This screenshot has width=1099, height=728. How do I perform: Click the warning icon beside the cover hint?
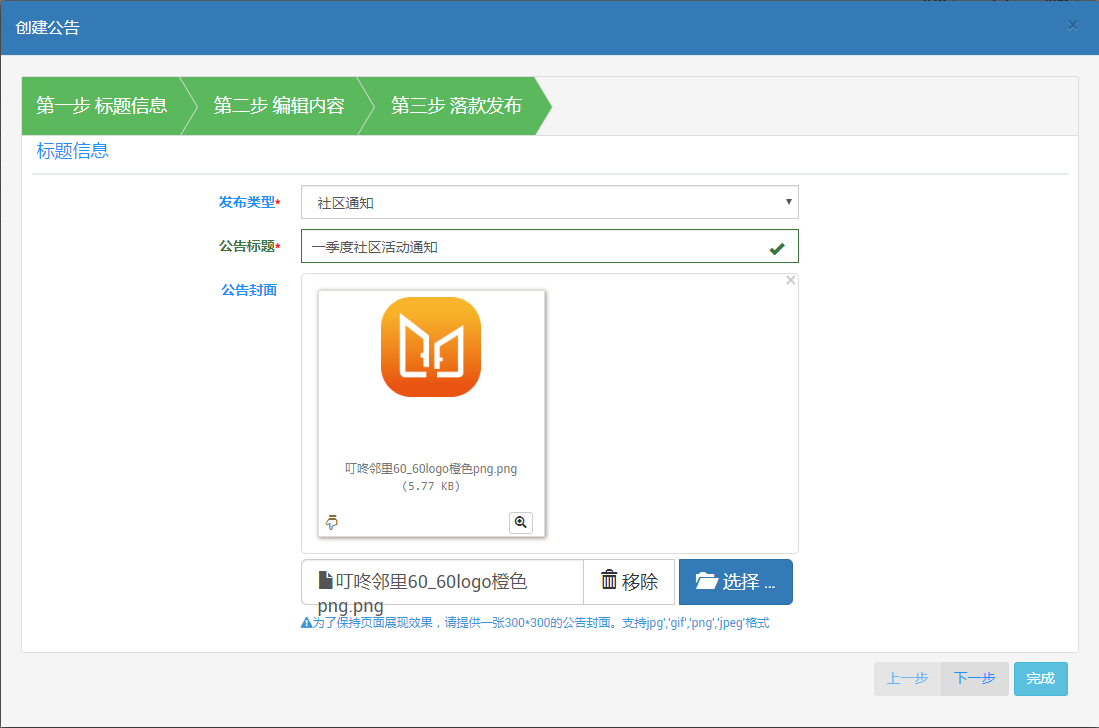tap(306, 623)
